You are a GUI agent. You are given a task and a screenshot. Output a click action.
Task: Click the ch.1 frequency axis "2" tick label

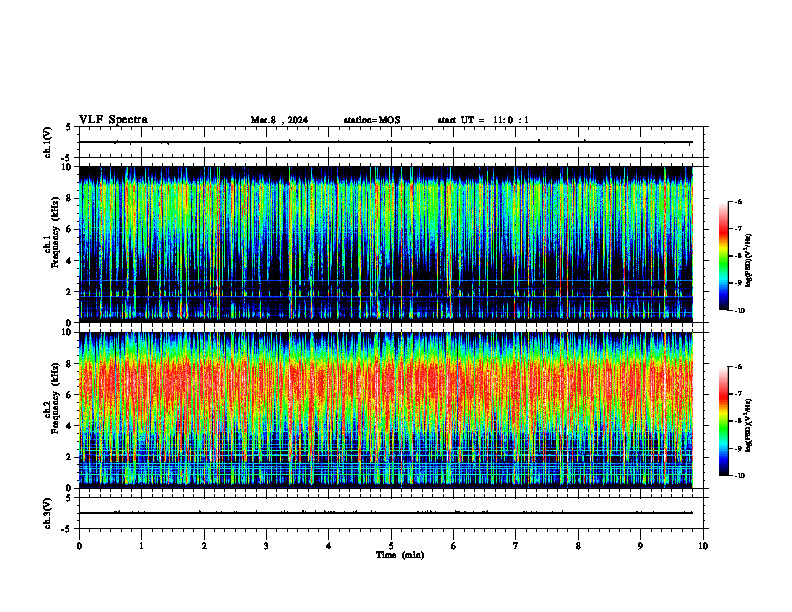pos(70,292)
